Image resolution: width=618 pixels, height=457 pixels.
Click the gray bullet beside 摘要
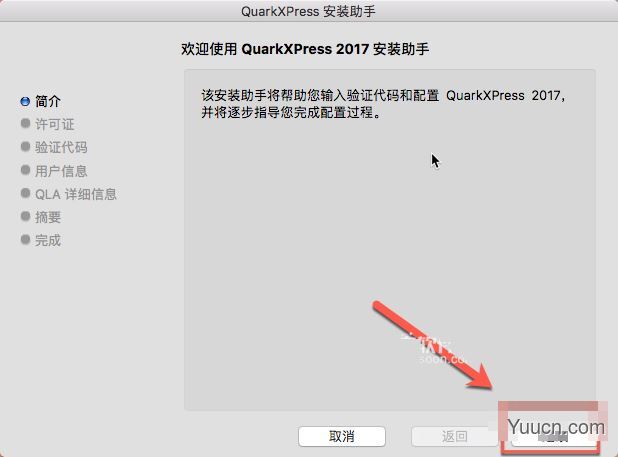click(25, 216)
